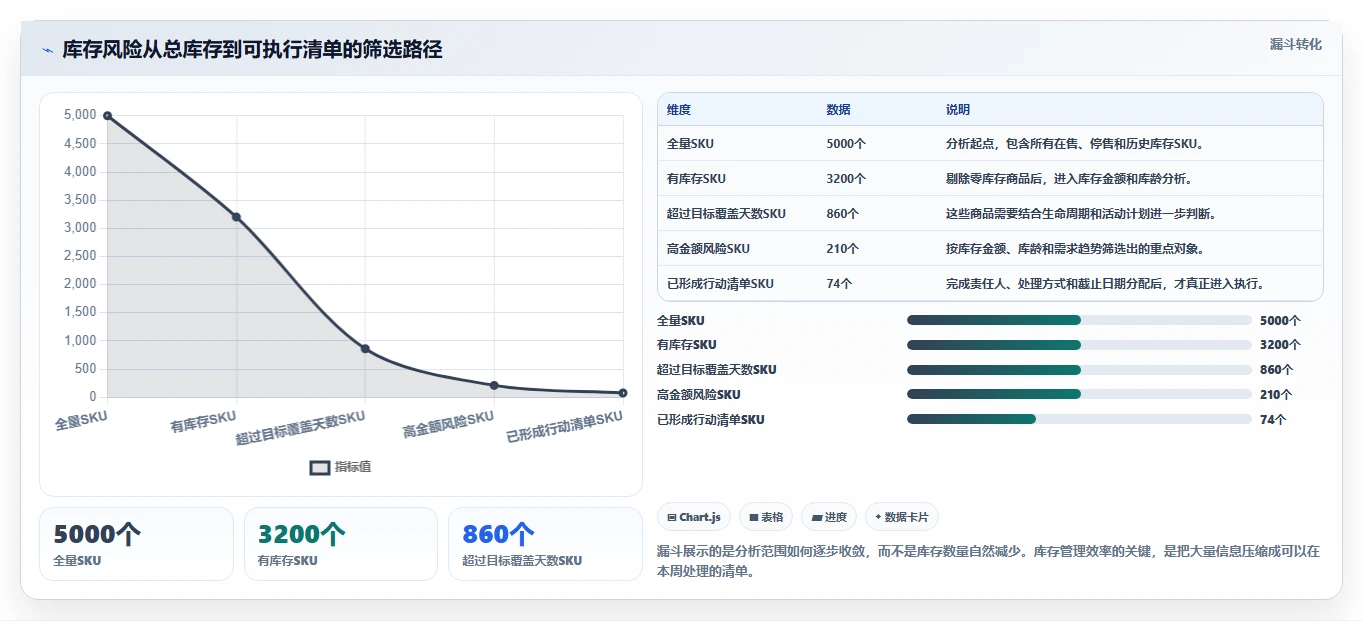
Task: Click the chart point for 超过目标覆盖天数SKU
Action: pos(365,349)
